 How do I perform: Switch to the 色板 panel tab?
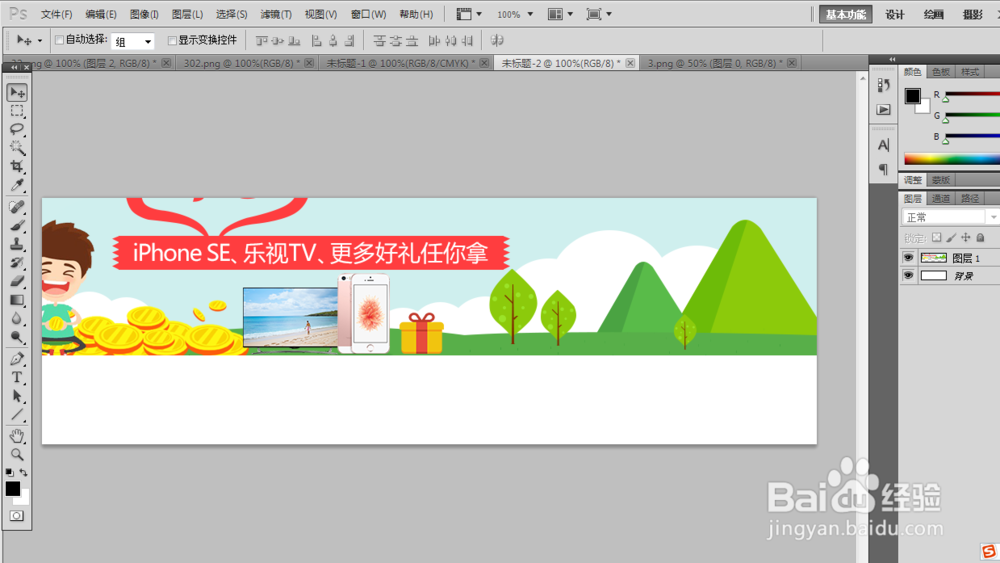[941, 72]
